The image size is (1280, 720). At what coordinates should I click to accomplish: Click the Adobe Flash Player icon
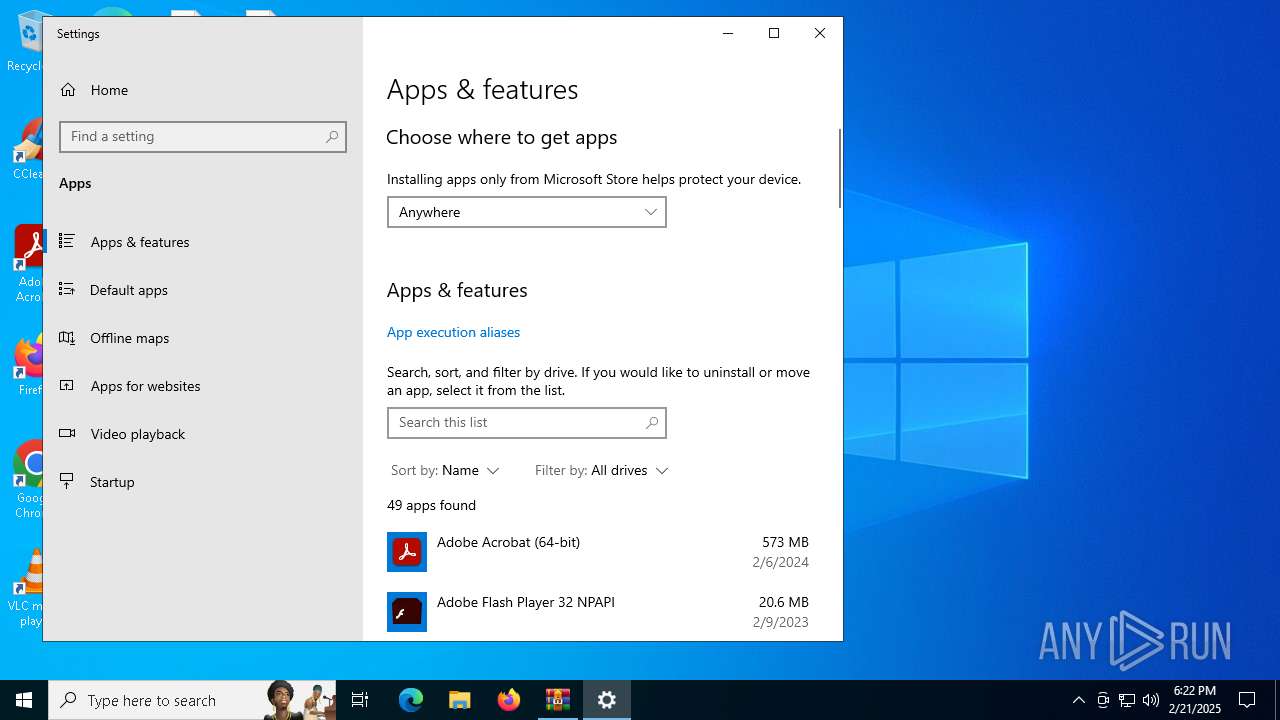coord(407,612)
